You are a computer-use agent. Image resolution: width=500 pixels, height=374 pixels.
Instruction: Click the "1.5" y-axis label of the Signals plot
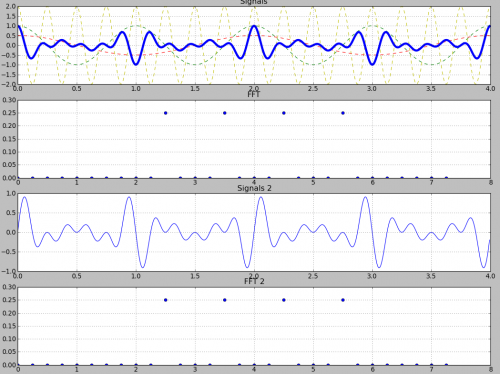pyautogui.click(x=11, y=16)
